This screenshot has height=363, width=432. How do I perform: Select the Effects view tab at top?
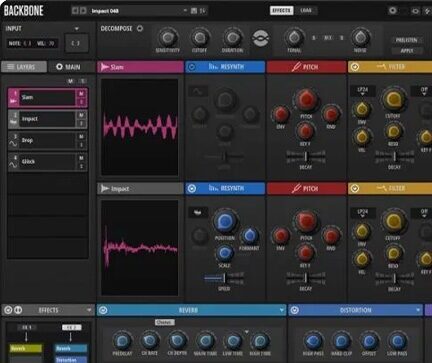[281, 11]
